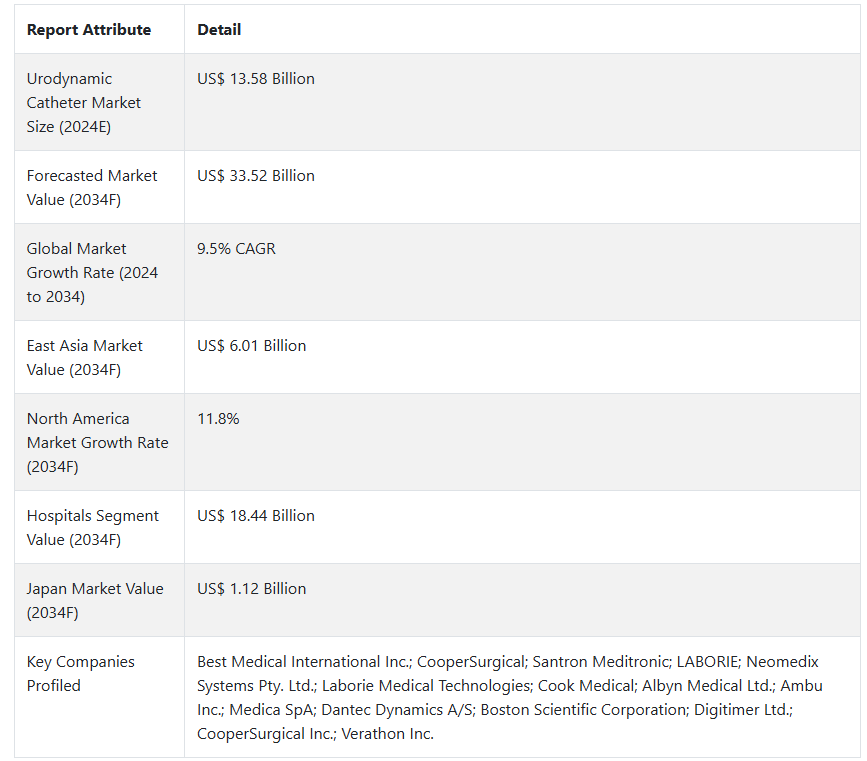The width and height of the screenshot is (867, 761).
Task: Select the North America Market Growth Rate label
Action: (x=97, y=442)
